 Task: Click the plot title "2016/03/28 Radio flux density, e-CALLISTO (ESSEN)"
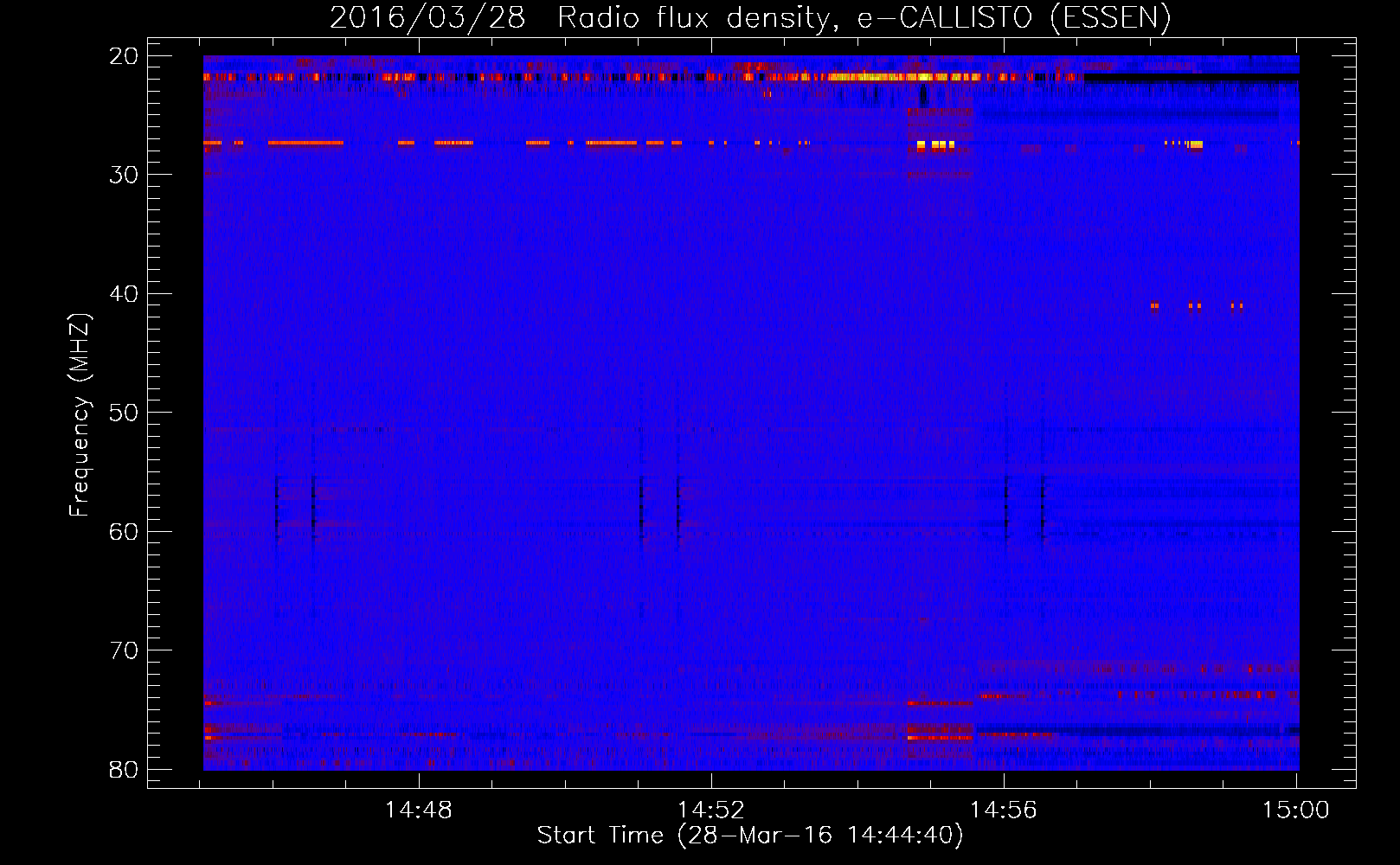click(750, 17)
